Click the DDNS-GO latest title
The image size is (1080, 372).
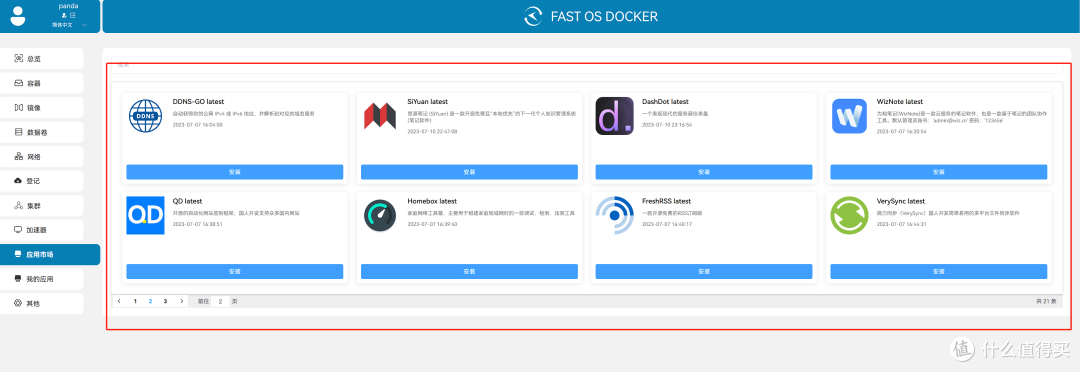[198, 101]
